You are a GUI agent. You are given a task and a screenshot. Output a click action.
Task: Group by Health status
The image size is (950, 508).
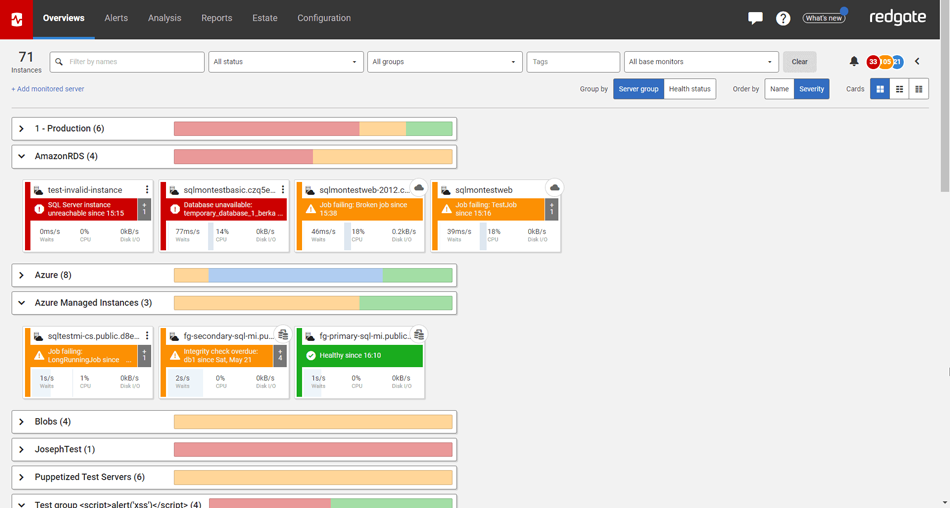(689, 89)
